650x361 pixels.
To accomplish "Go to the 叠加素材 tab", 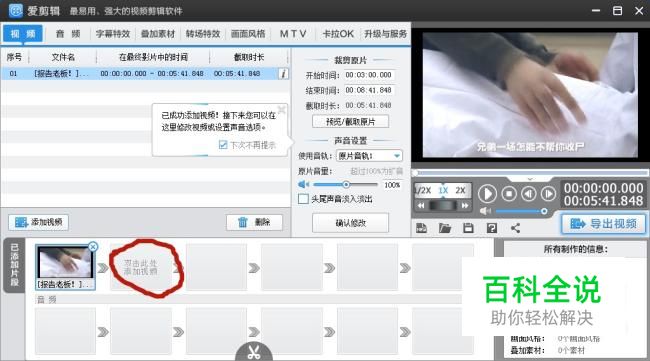I will click(158, 34).
